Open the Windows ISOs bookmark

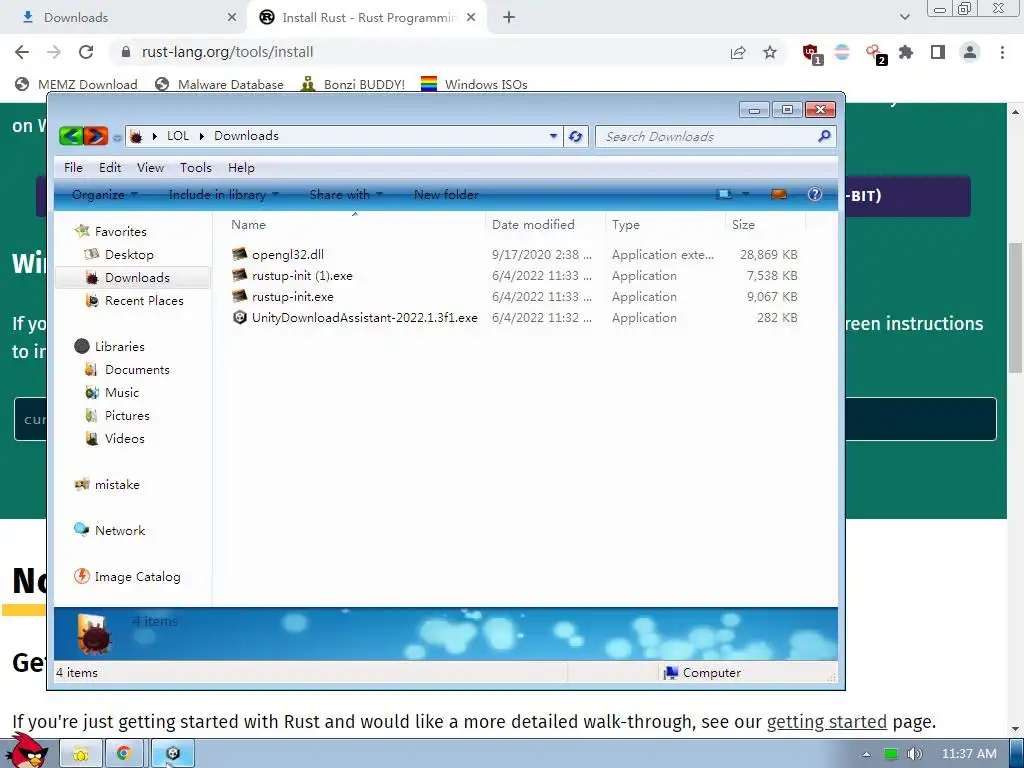tap(474, 84)
